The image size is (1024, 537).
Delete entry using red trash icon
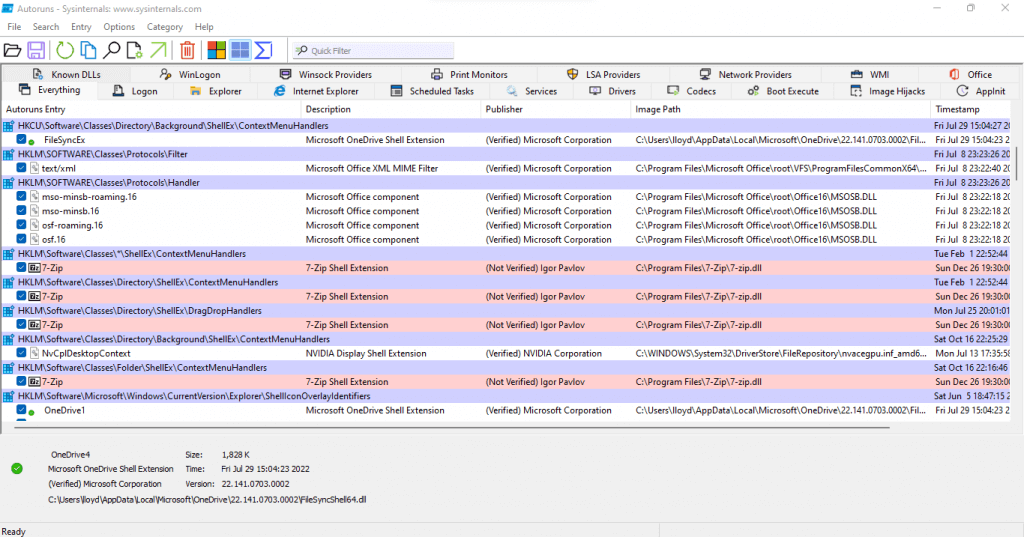tap(187, 50)
